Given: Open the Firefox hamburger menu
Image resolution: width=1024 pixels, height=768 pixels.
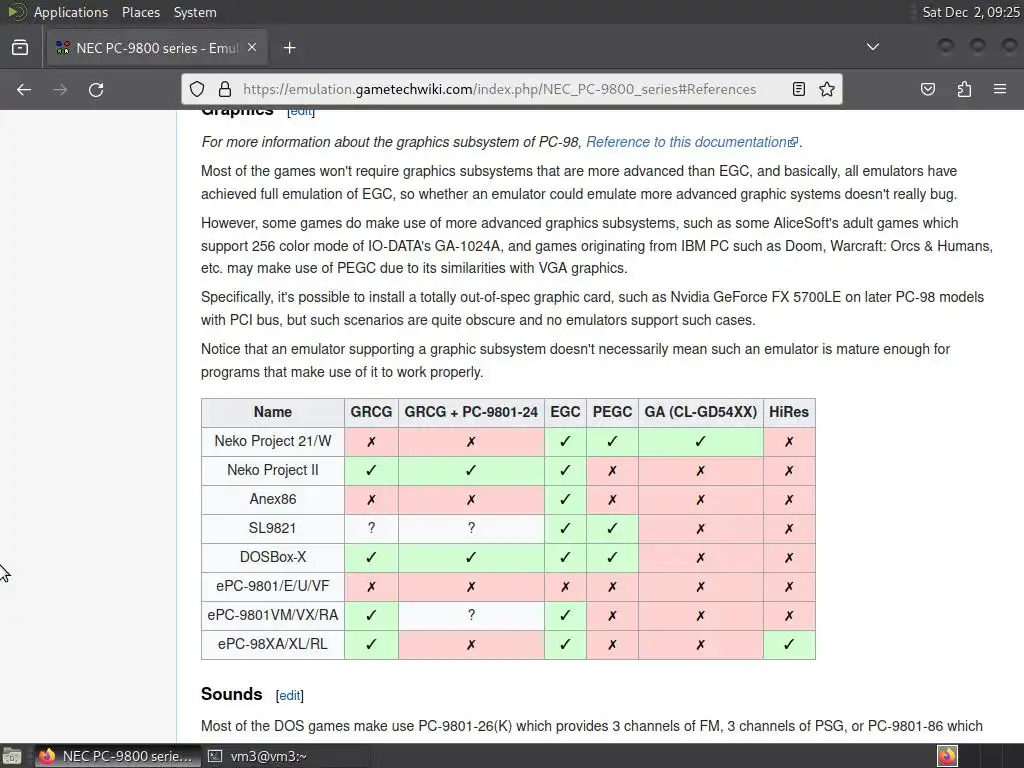Looking at the screenshot, I should click(x=1000, y=89).
